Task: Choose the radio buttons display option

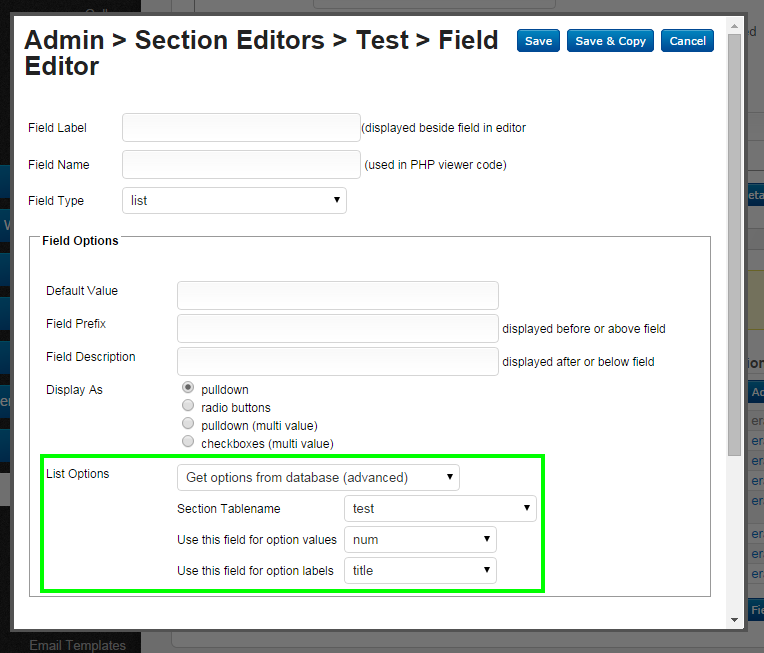Action: (188, 406)
